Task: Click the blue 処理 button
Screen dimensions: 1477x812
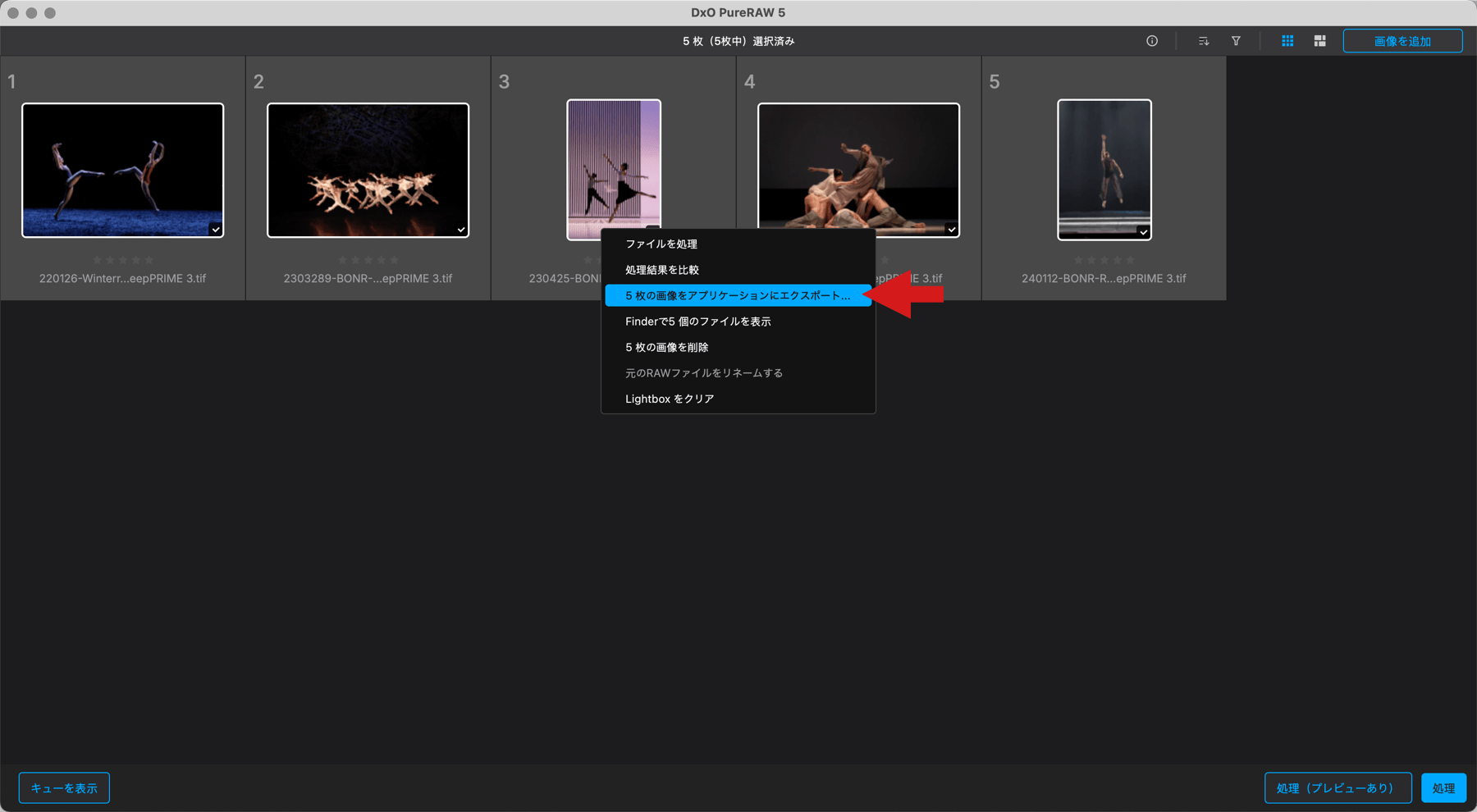Action: (x=1443, y=788)
